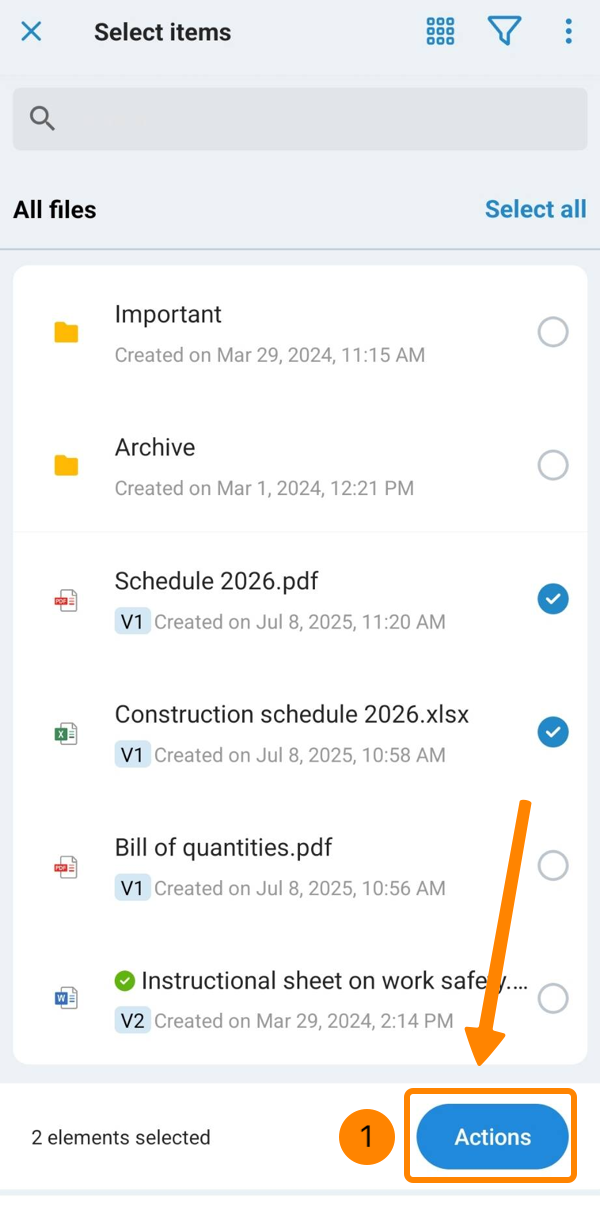Uncheck Construction schedule 2026.xlsx
This screenshot has height=1210, width=600.
click(x=553, y=732)
